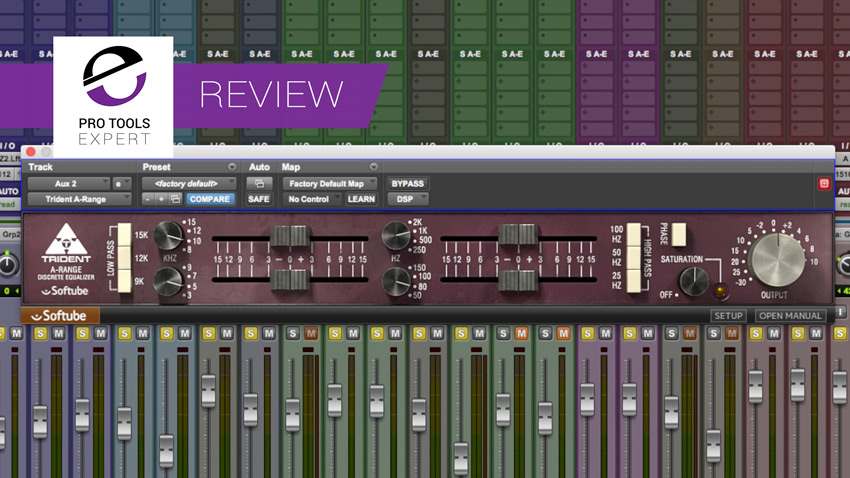Viewport: 850px width, 478px height.
Task: Open the Preset settings menu arrow
Action: coord(231,166)
